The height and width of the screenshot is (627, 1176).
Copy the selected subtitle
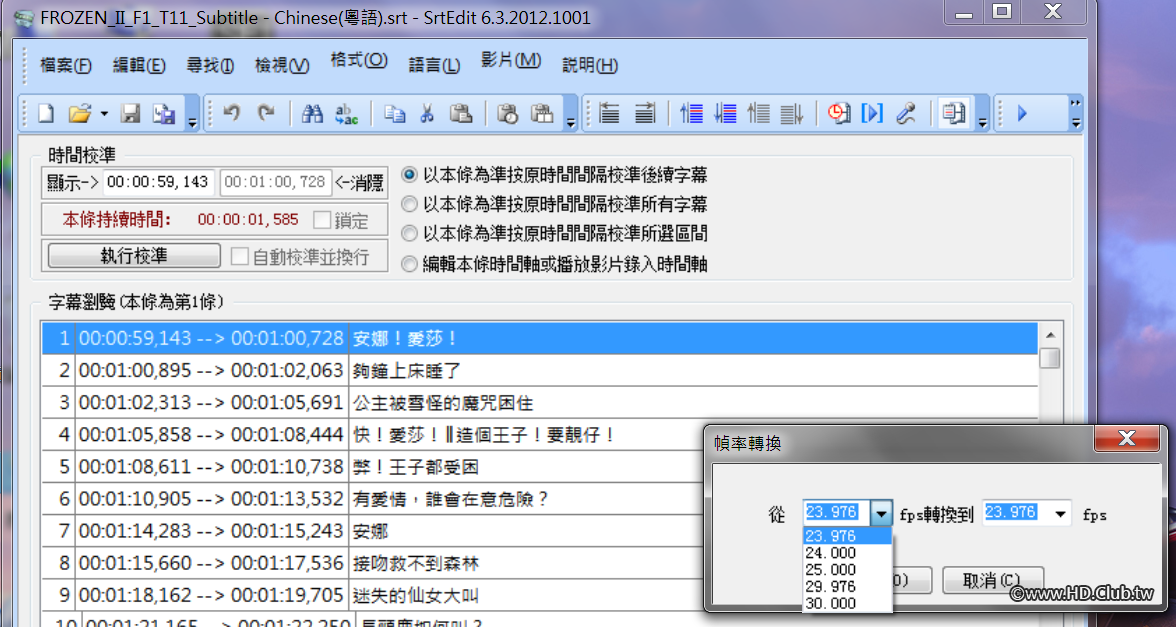(395, 113)
